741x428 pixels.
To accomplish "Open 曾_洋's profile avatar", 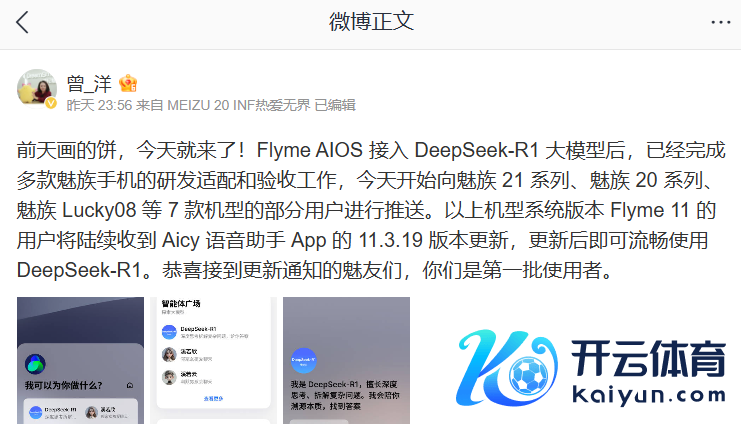I will tap(37, 88).
